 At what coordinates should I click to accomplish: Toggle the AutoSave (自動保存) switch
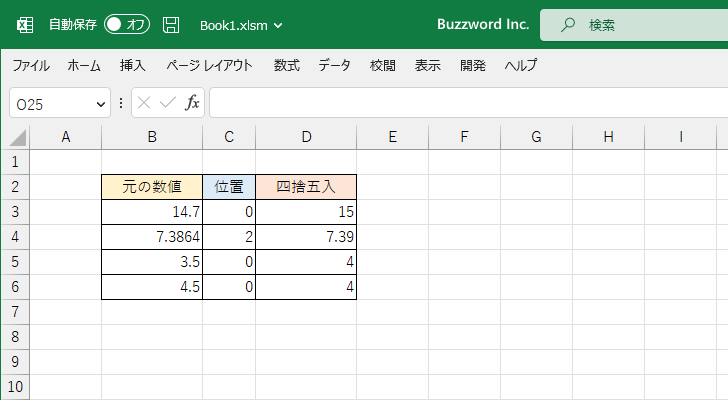(127, 24)
